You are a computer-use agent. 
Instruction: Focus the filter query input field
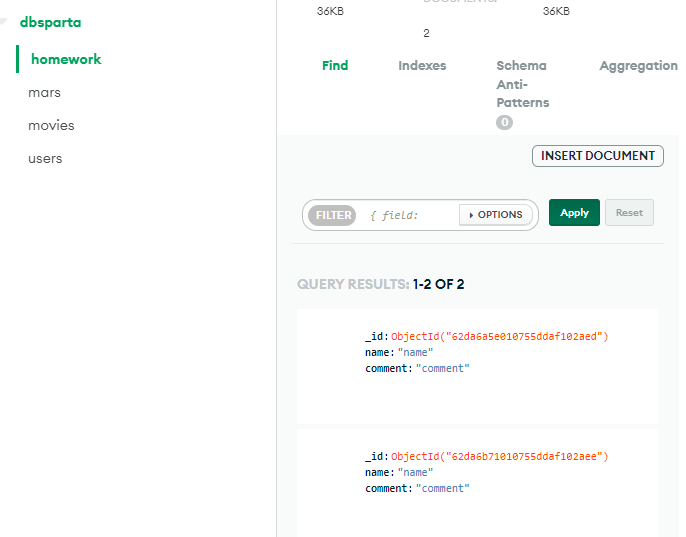(411, 215)
